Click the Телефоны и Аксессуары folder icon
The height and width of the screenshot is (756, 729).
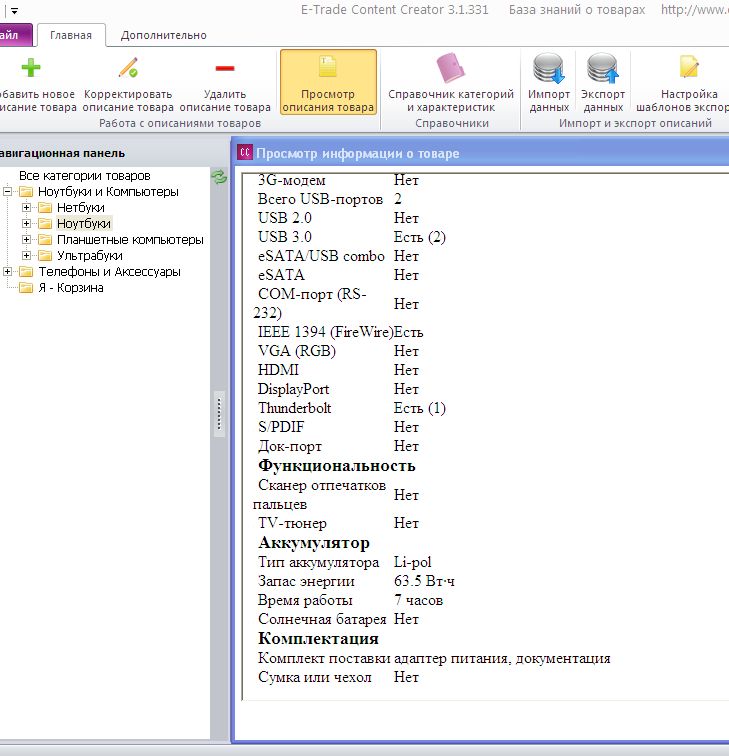pos(26,272)
